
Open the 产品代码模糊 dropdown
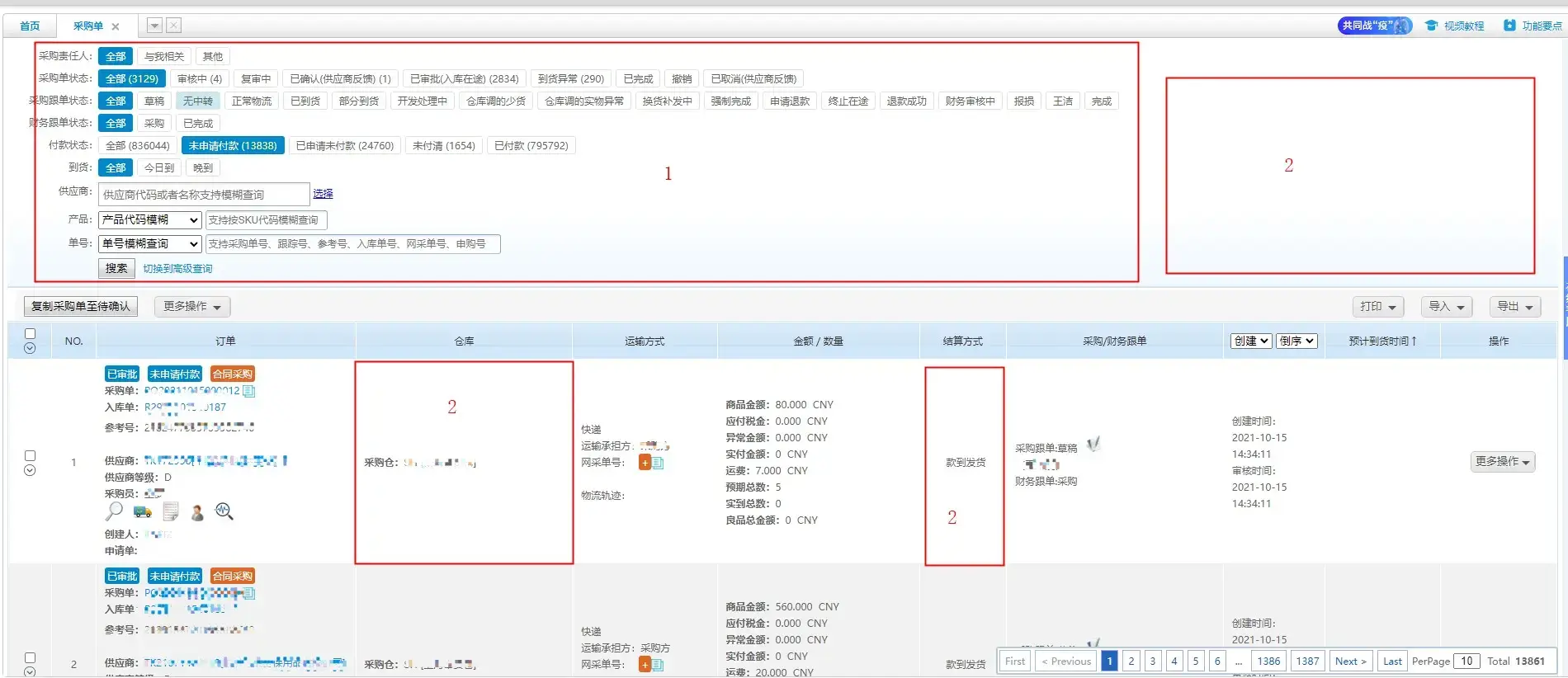click(x=149, y=219)
